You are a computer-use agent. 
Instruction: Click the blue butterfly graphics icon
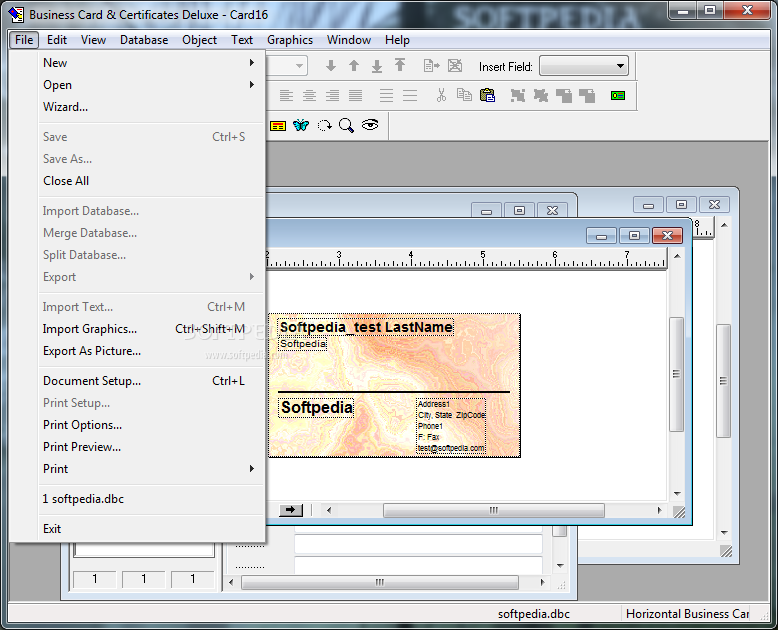(301, 125)
